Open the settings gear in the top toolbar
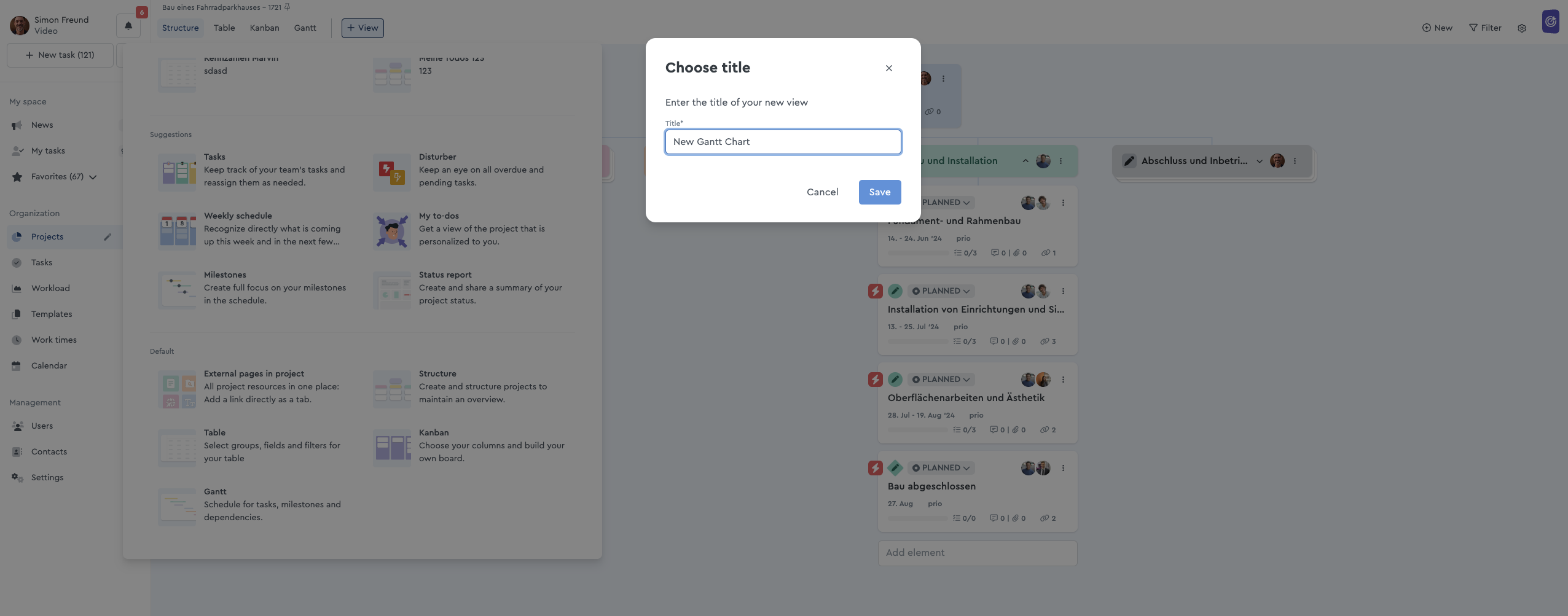1568x616 pixels. 1522,28
